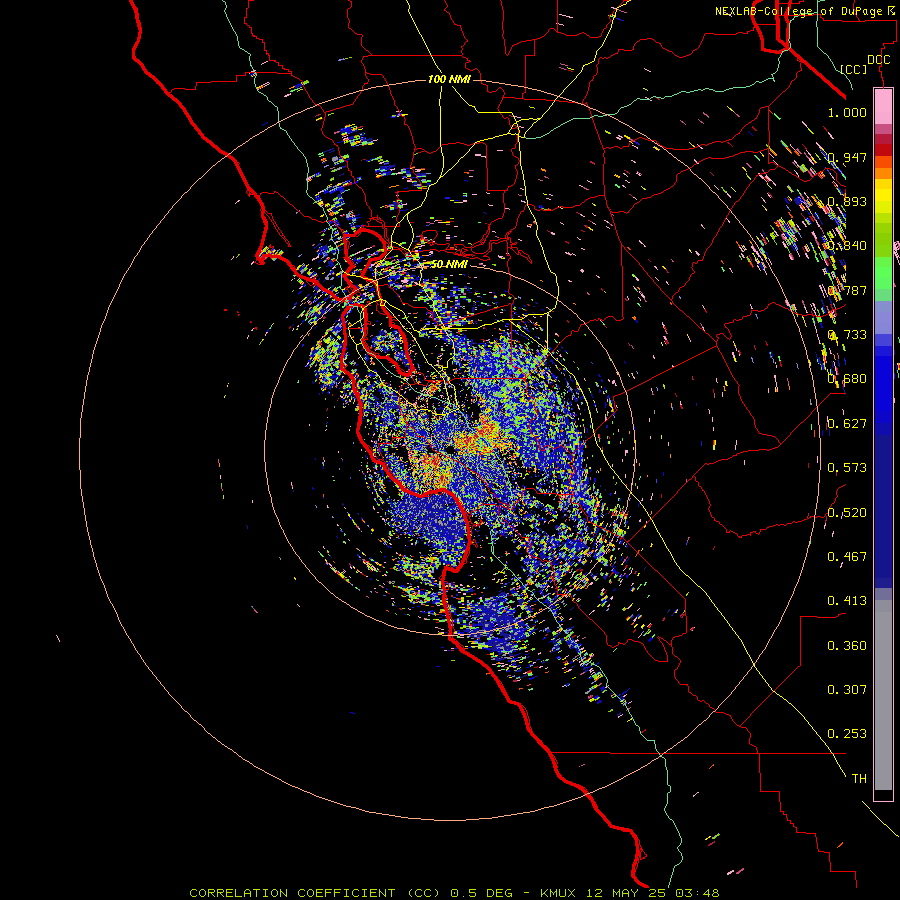This screenshot has height=900, width=900.
Task: Select the 1.000 legend value
Action: coord(847,113)
